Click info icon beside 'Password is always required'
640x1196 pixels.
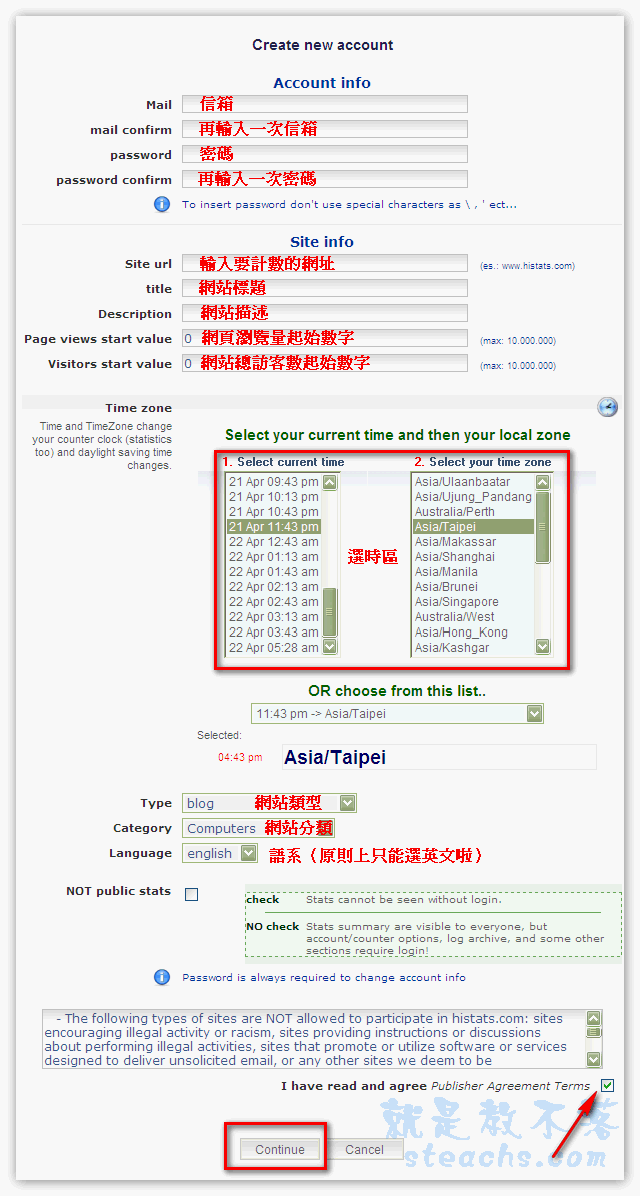[162, 977]
